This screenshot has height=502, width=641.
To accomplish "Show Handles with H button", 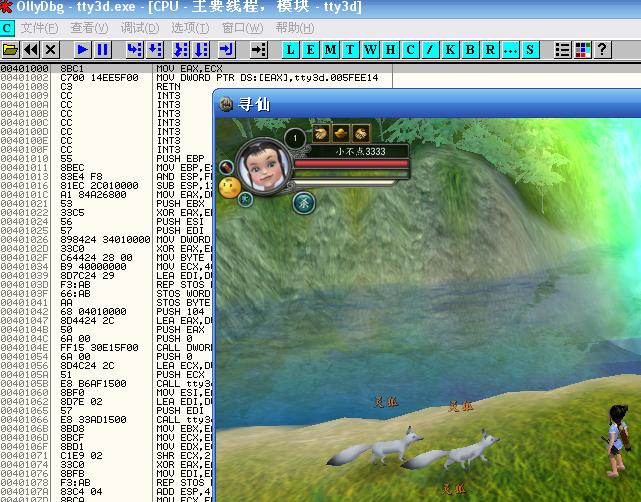I will [390, 50].
